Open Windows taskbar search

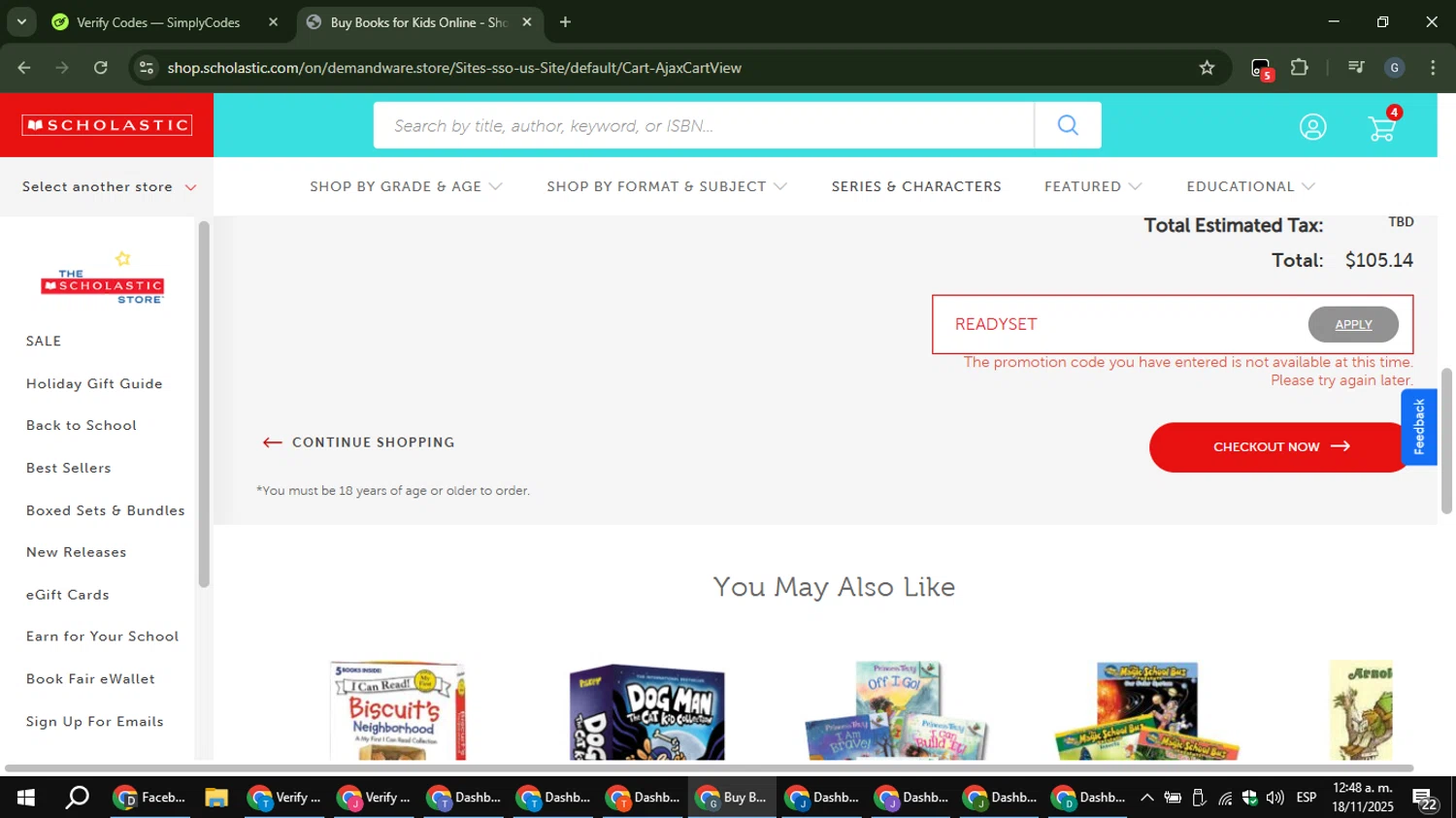click(x=77, y=798)
